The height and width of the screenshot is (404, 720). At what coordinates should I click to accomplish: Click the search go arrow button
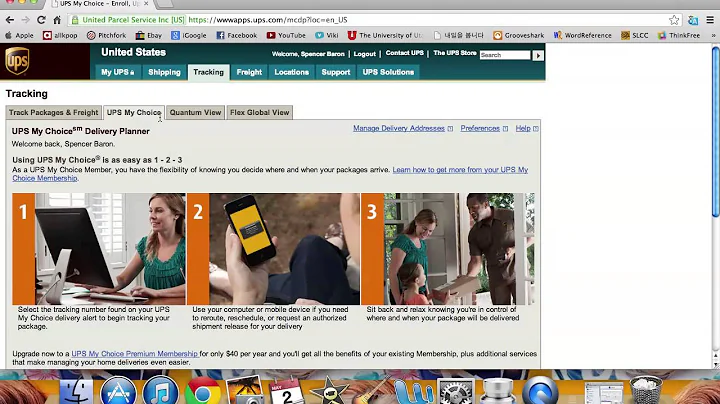538,55
